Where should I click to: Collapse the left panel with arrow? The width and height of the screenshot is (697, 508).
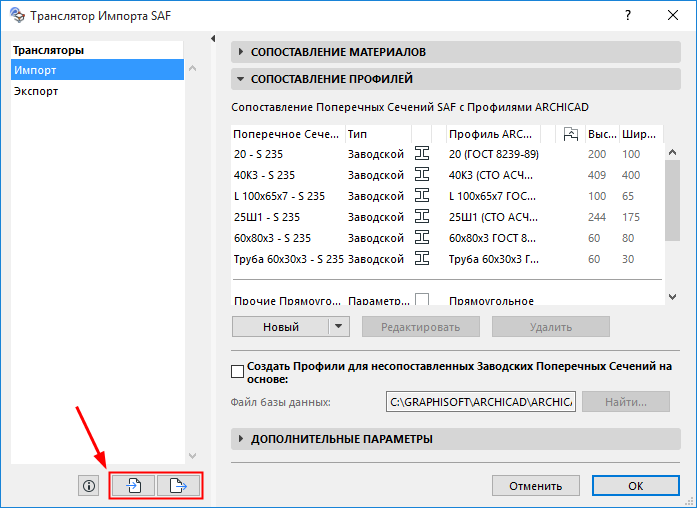pos(213,39)
